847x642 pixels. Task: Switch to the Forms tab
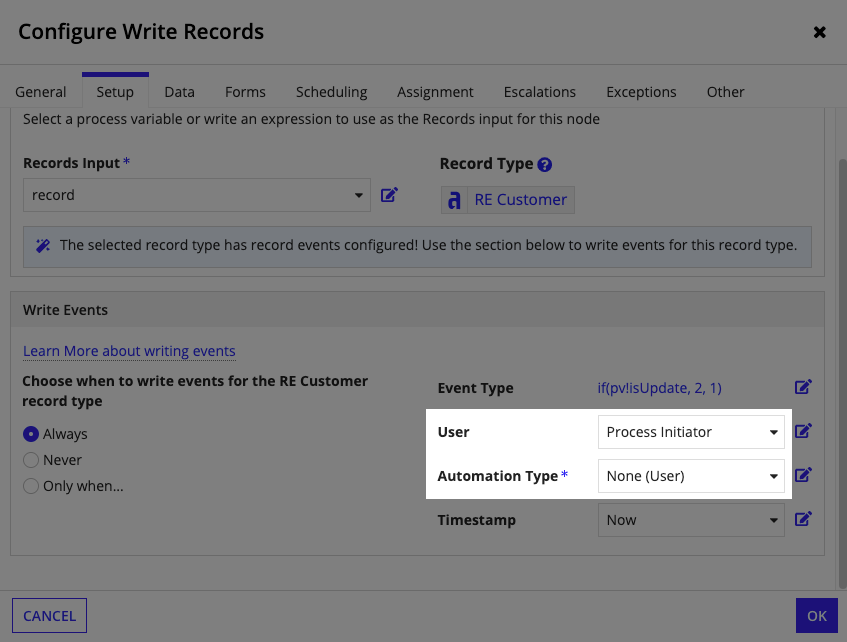[x=245, y=92]
